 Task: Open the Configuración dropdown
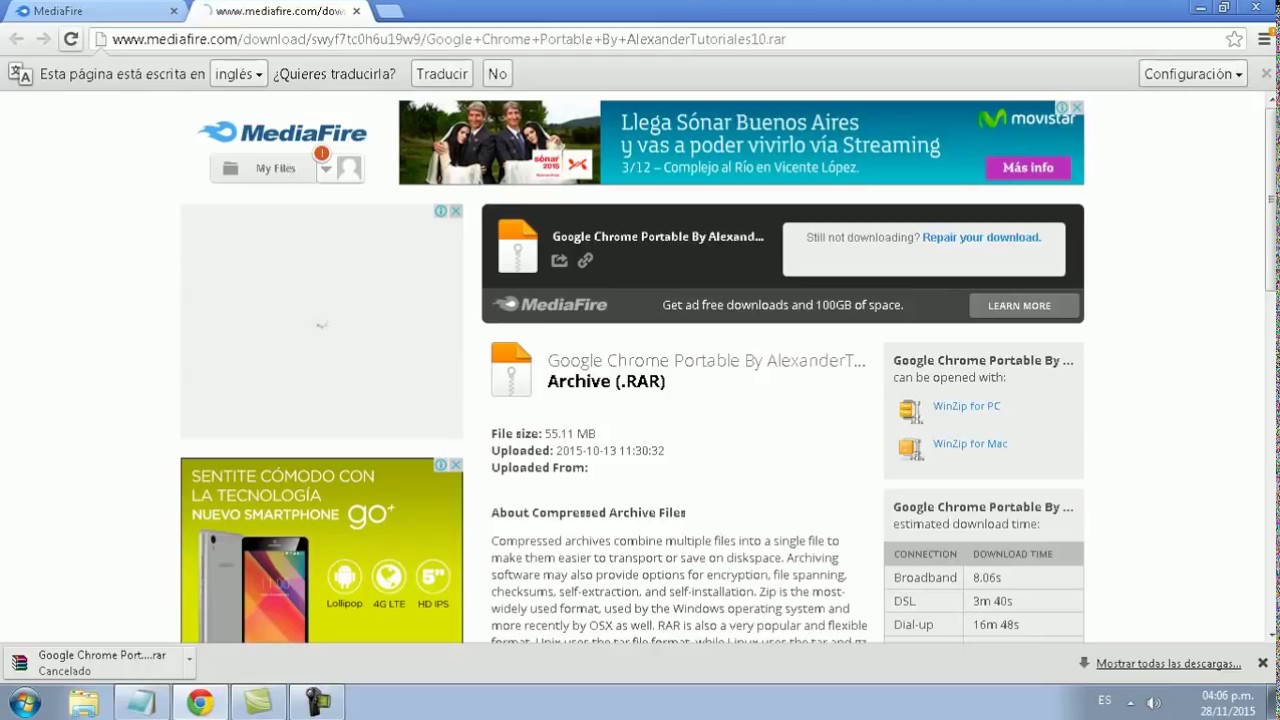pos(1193,74)
